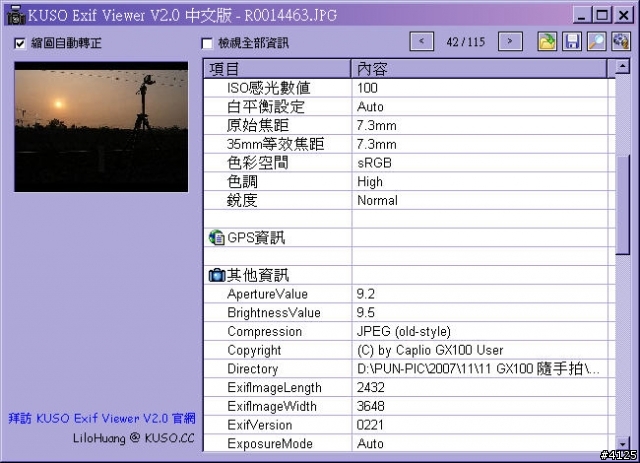Click the 項目 column header
This screenshot has width=640, height=463.
pyautogui.click(x=277, y=69)
